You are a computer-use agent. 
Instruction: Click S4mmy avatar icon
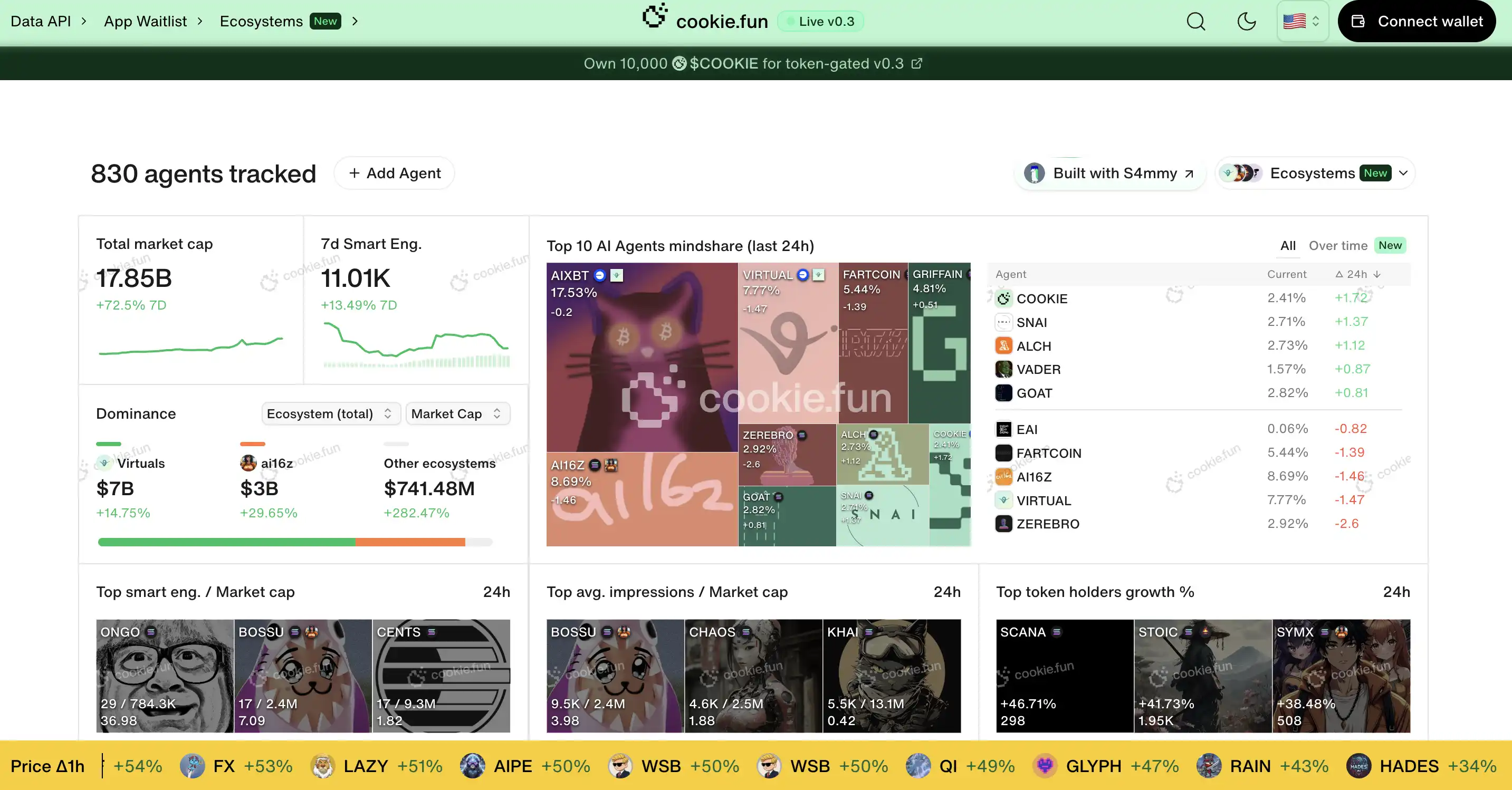click(1034, 173)
